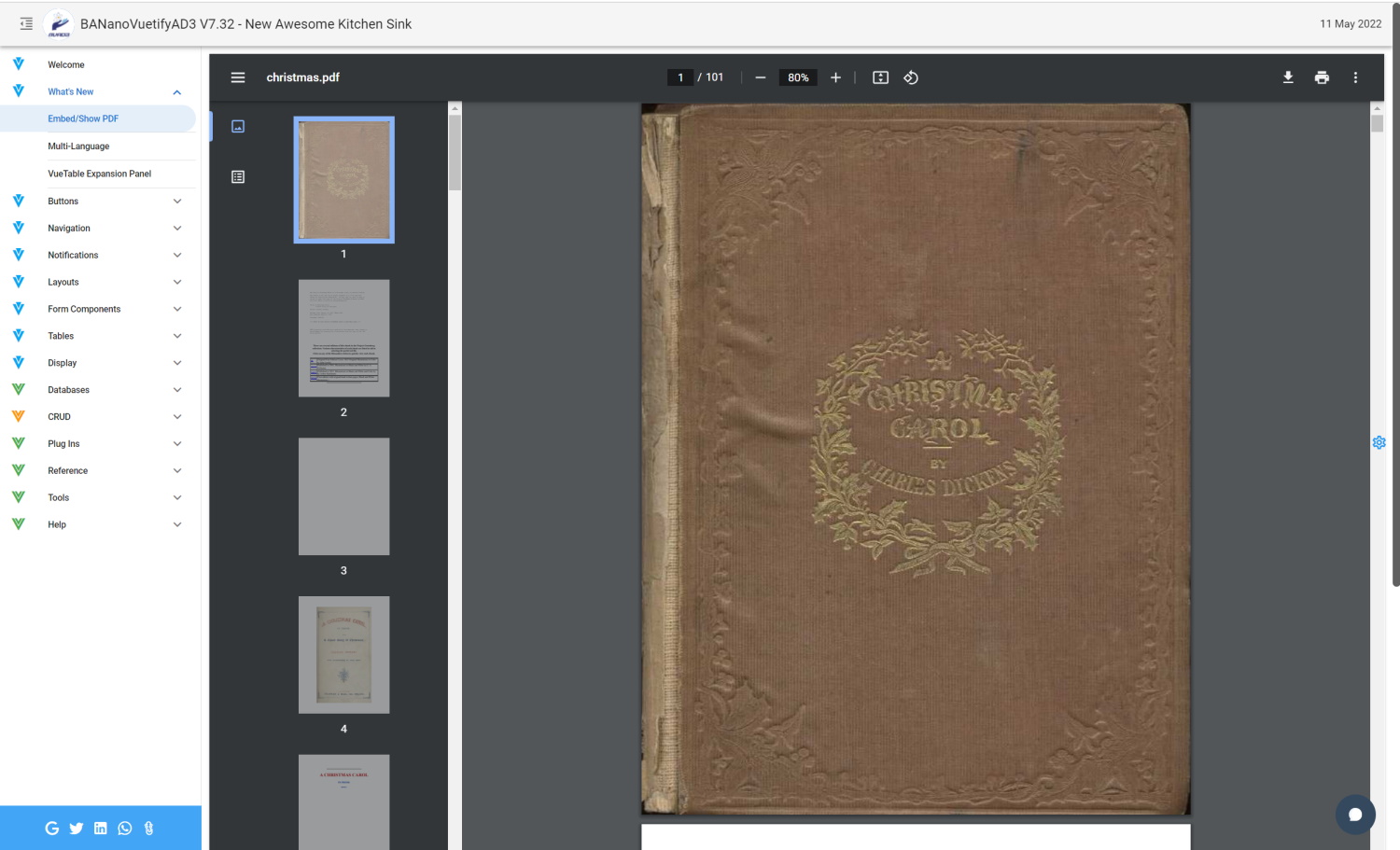Expand the Form Components section chevron
Viewport: 1400px width, 850px height.
177,310
